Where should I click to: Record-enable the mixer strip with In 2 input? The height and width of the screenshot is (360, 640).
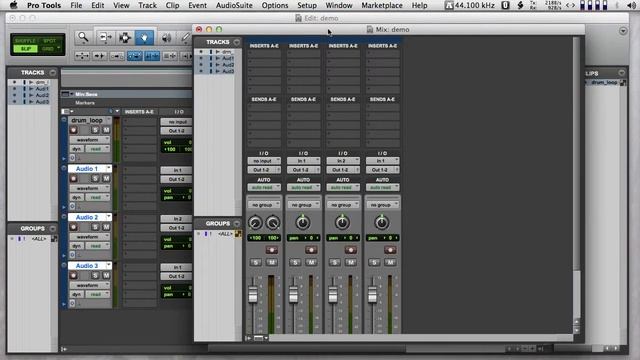click(x=350, y=249)
